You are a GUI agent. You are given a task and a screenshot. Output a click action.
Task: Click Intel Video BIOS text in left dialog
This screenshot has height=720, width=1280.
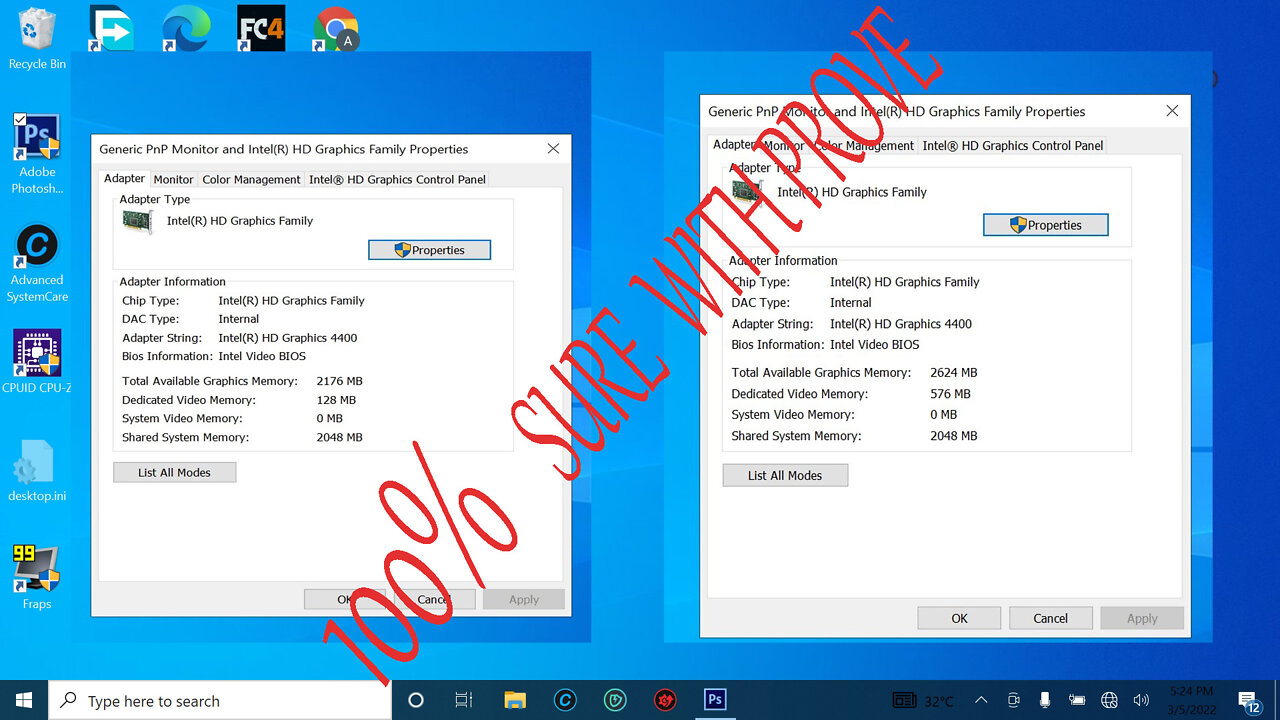(x=262, y=356)
